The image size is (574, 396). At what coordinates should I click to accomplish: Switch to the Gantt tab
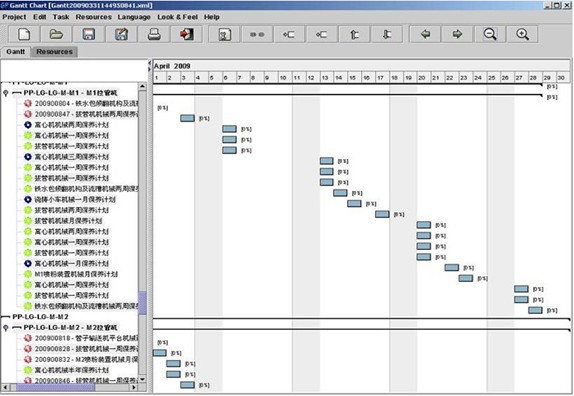click(16, 52)
